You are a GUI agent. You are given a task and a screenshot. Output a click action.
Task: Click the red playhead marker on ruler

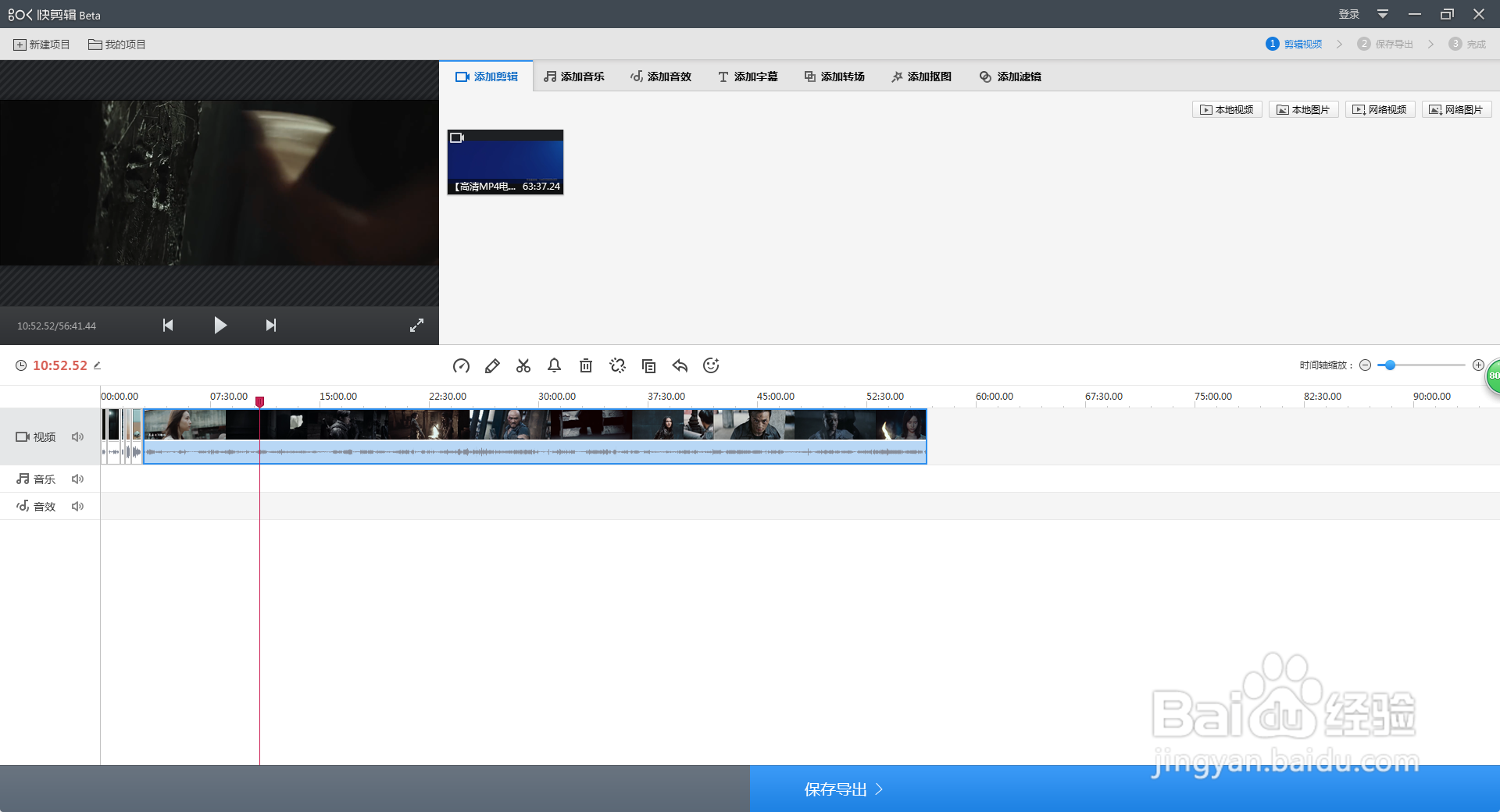click(259, 401)
